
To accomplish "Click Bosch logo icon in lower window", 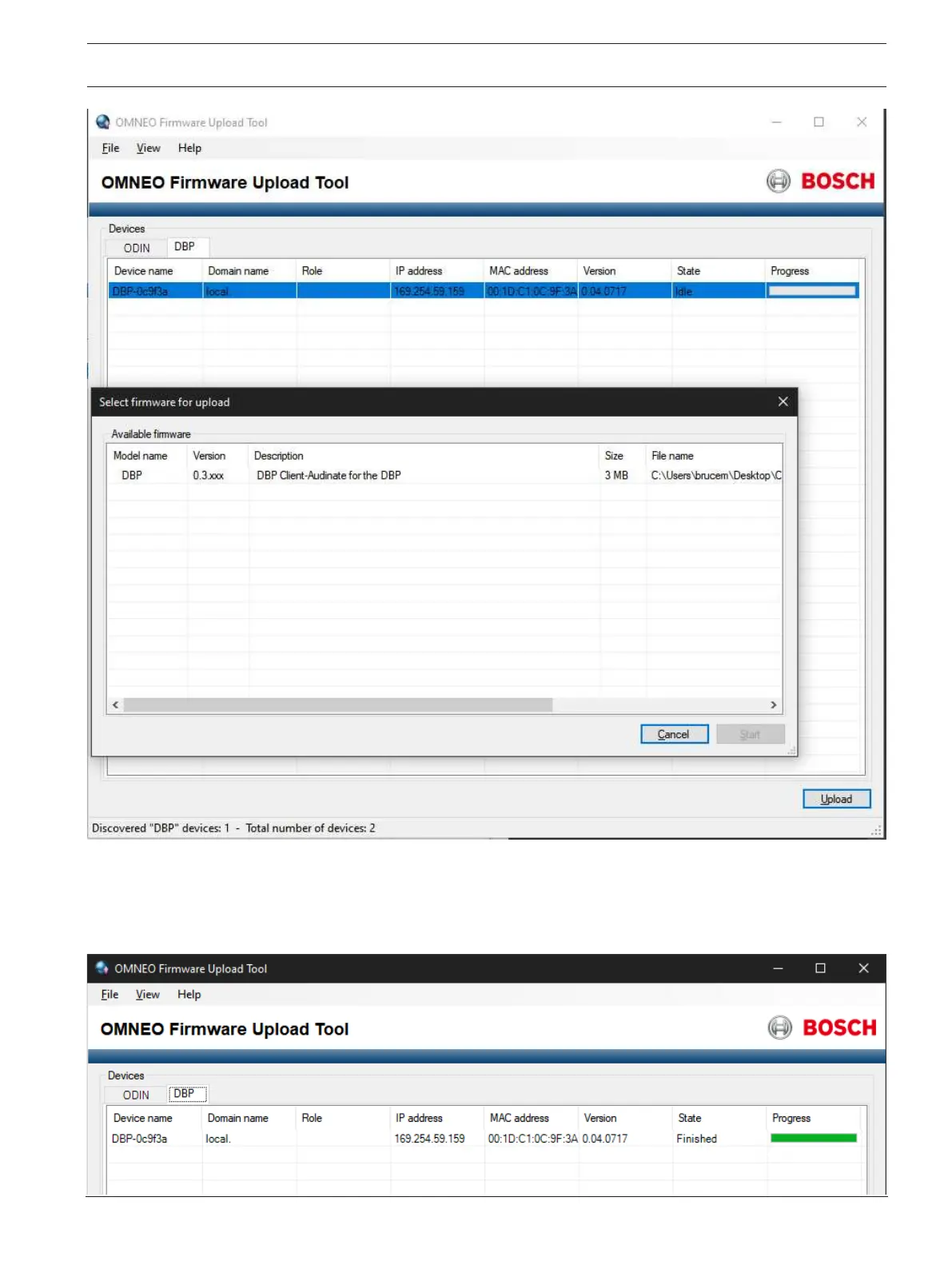I will click(x=780, y=1028).
